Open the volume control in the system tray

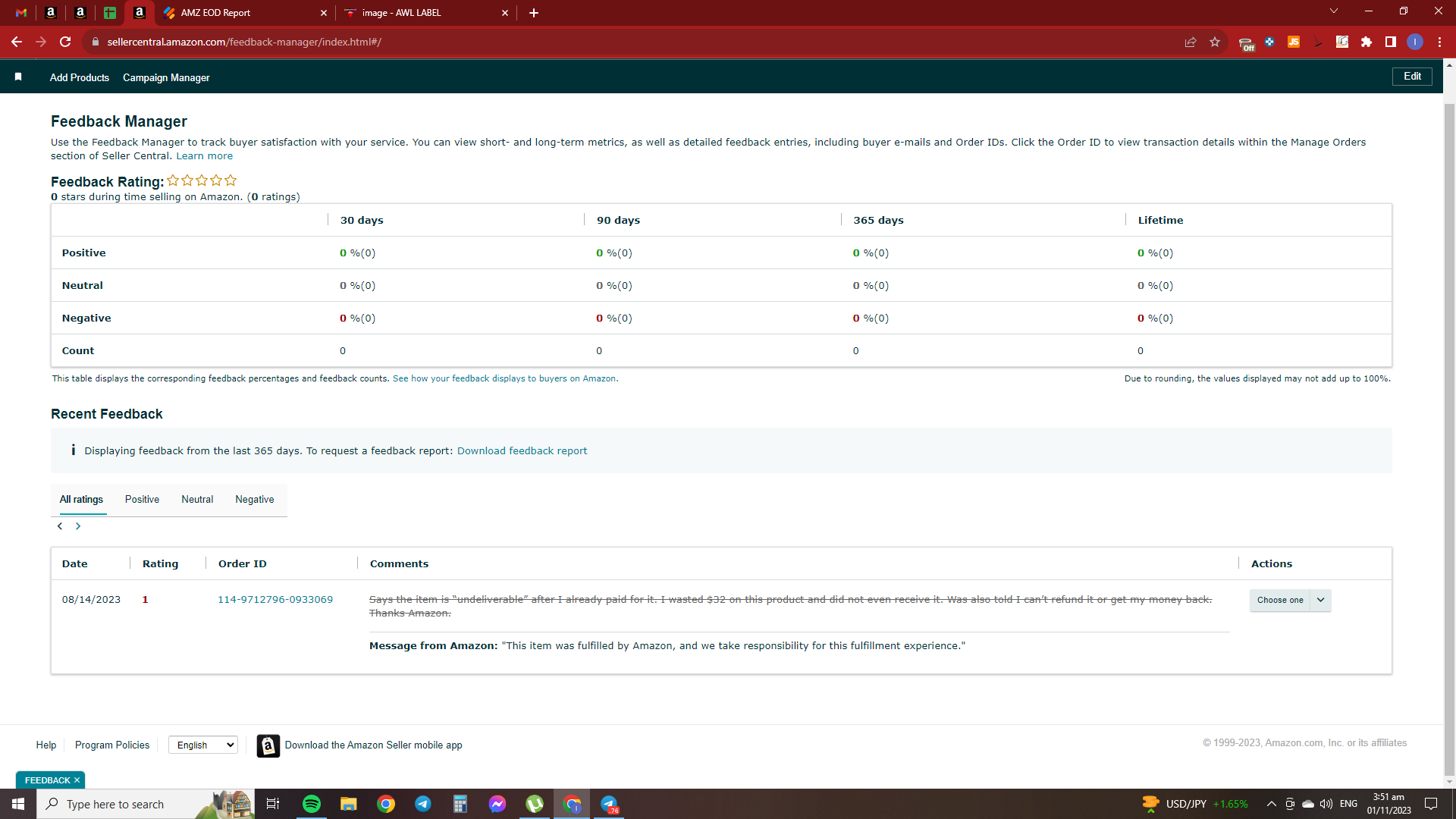click(x=1326, y=804)
